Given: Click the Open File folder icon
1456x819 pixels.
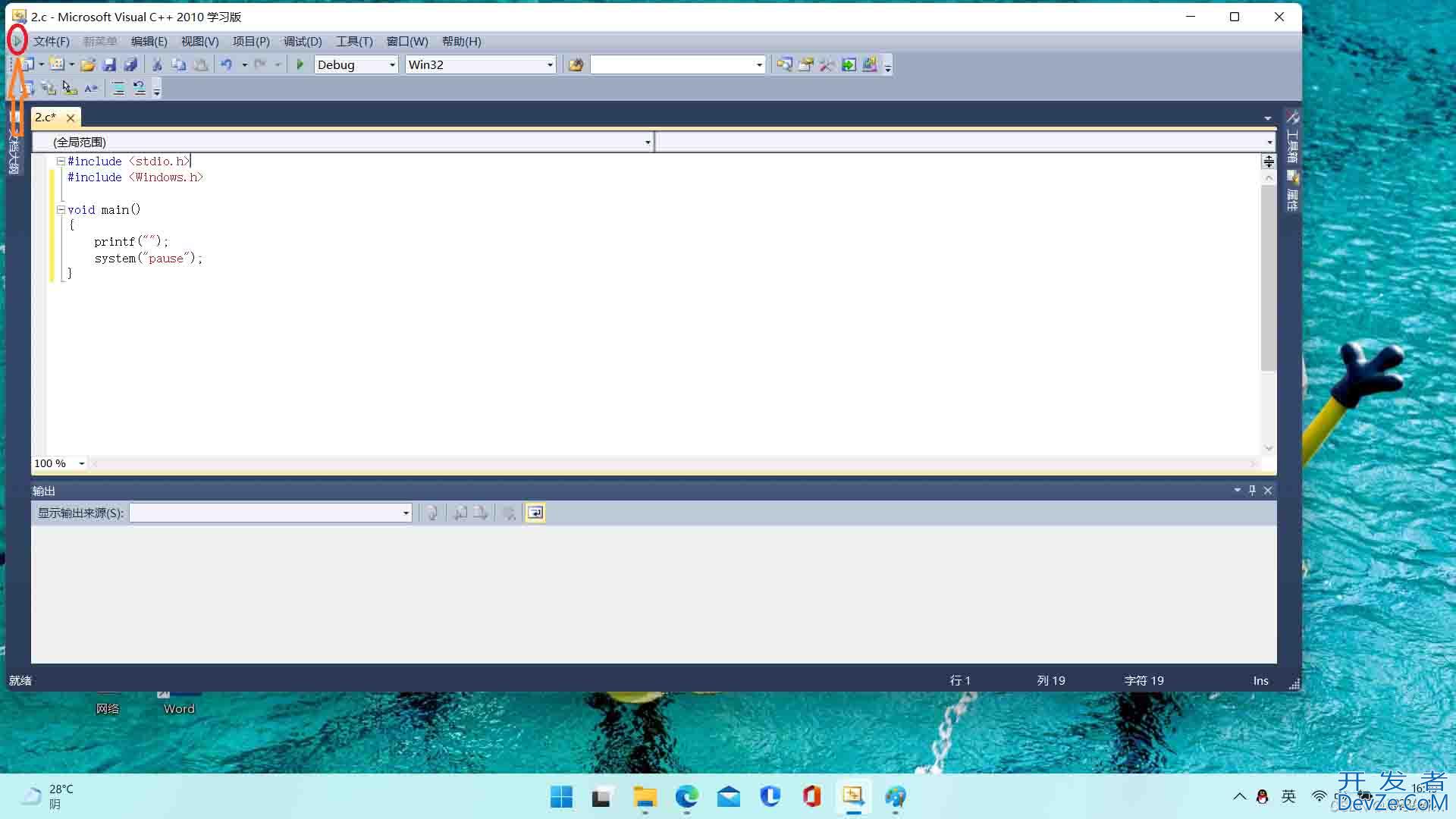Looking at the screenshot, I should click(x=88, y=64).
